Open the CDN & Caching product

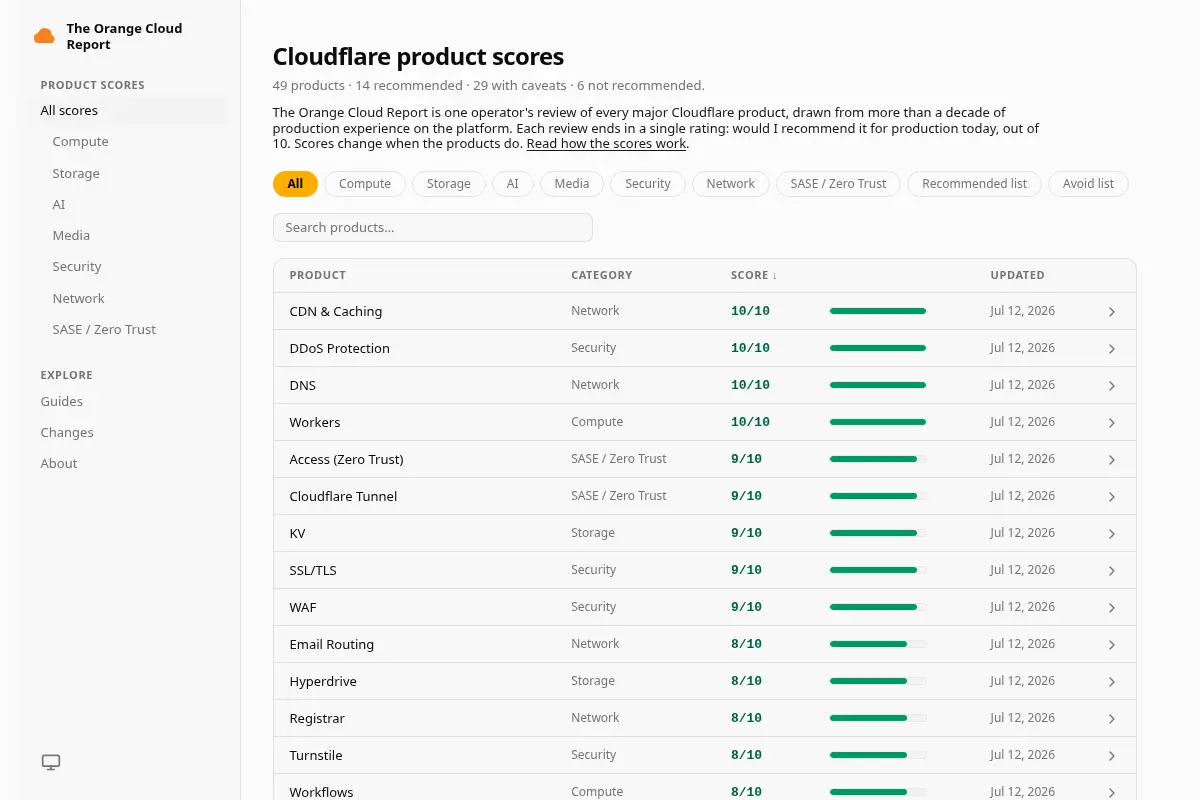pos(336,311)
